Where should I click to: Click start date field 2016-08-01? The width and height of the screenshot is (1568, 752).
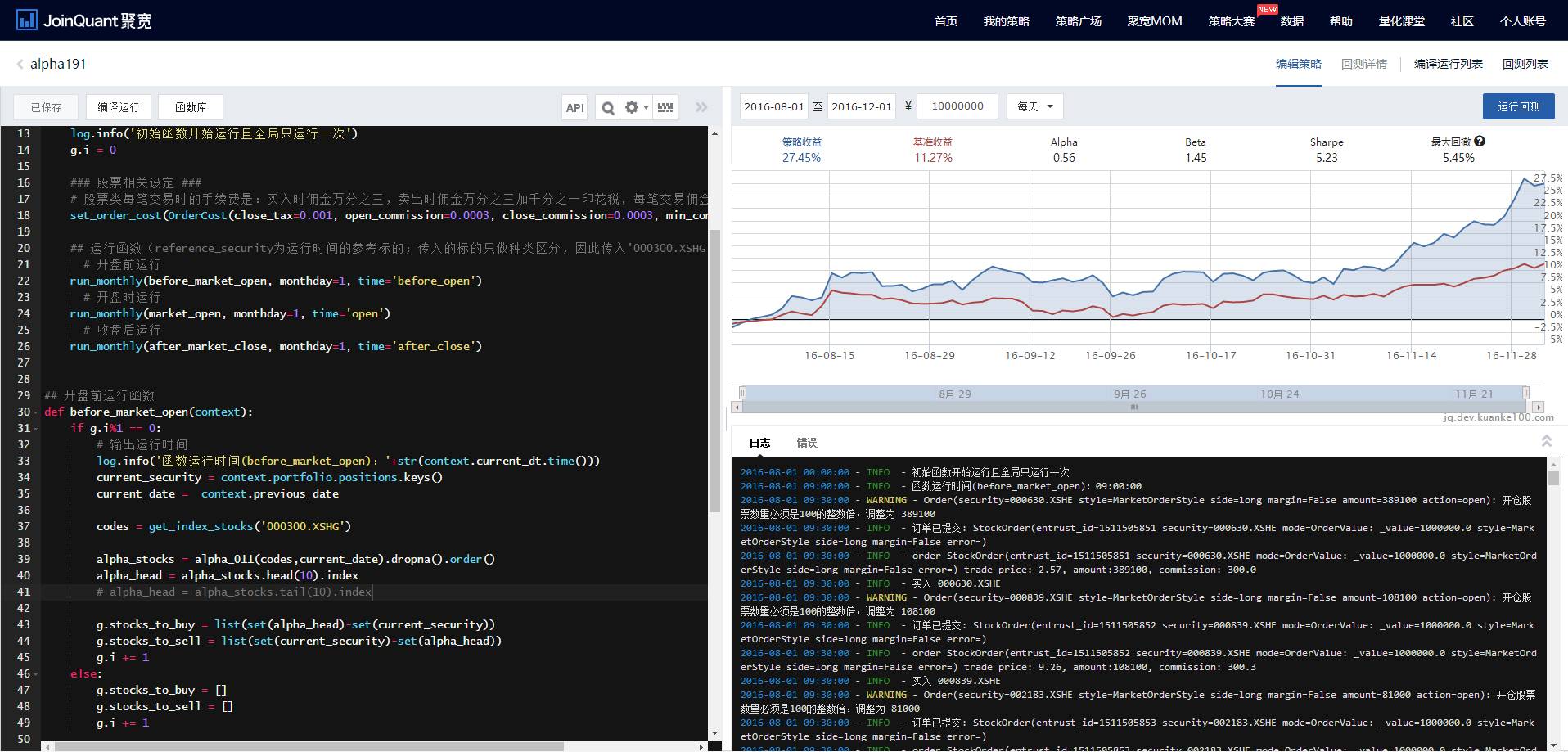tap(773, 106)
